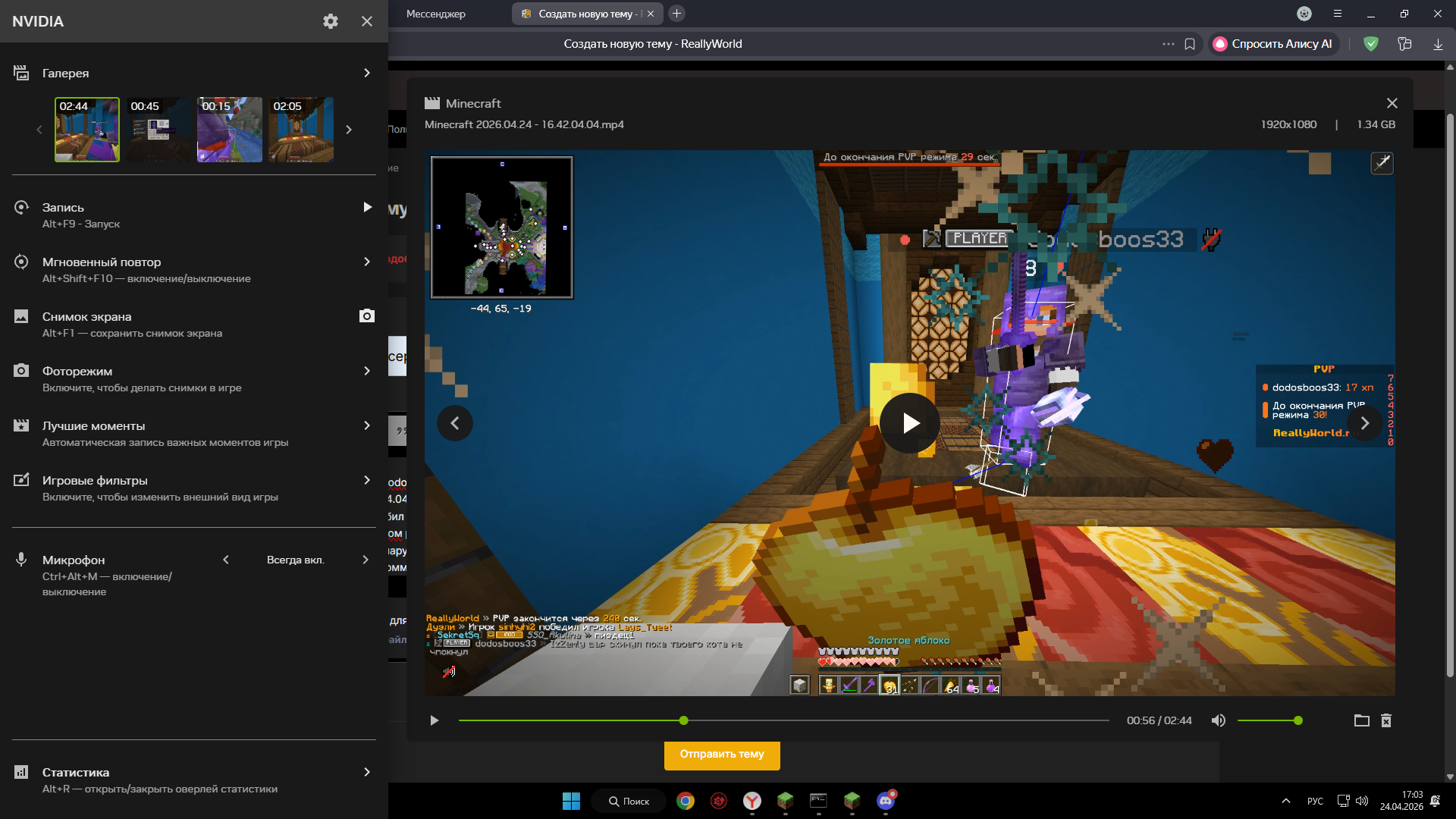Image resolution: width=1456 pixels, height=819 pixels.
Task: Click the edit icon on video corner
Action: [1382, 163]
